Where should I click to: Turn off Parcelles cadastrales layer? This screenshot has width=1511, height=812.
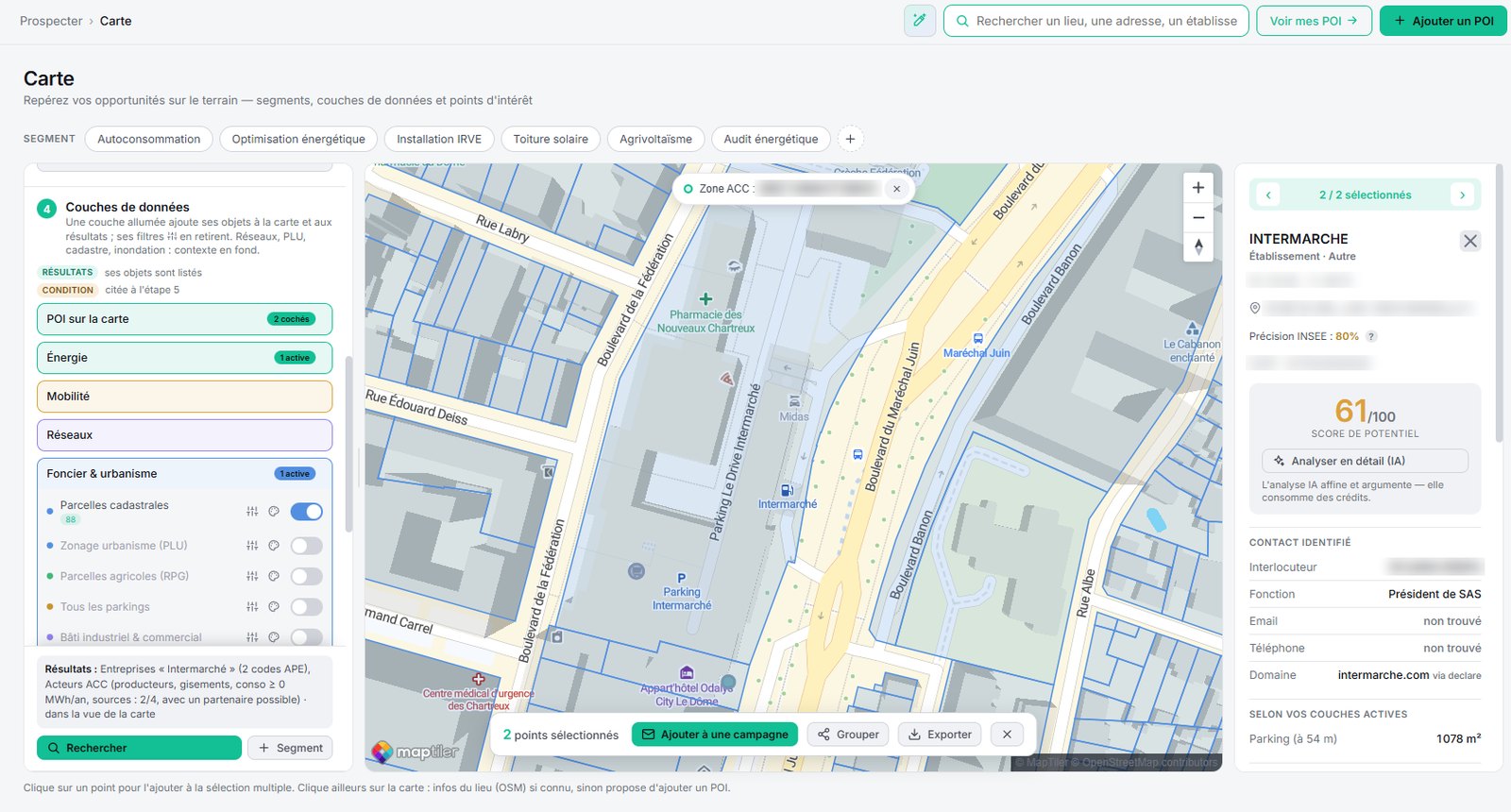click(x=307, y=512)
